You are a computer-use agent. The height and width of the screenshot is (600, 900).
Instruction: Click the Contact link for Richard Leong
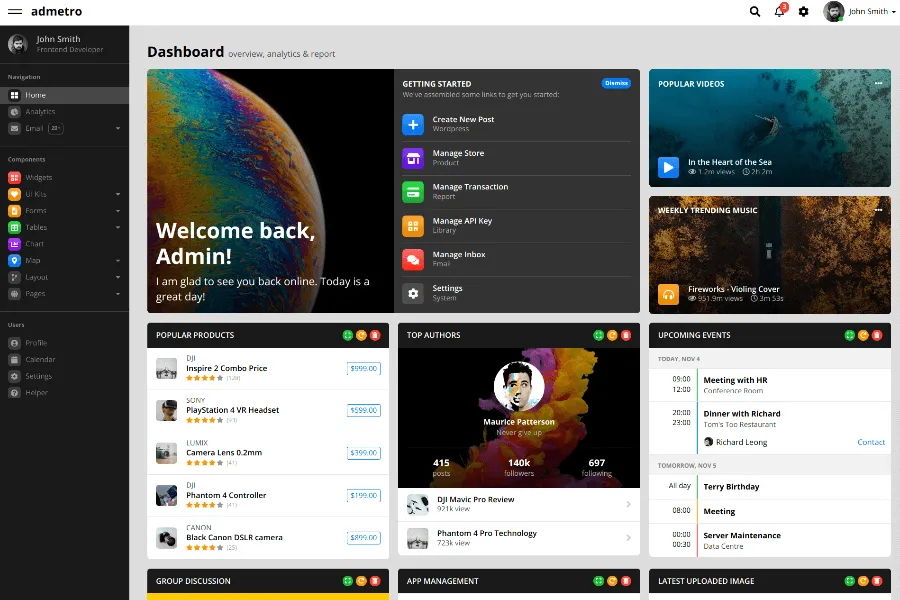tap(870, 442)
